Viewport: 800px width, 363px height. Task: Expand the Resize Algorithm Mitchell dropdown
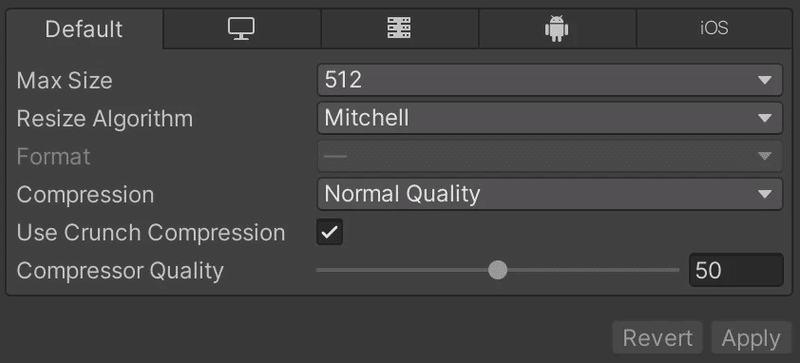(549, 118)
